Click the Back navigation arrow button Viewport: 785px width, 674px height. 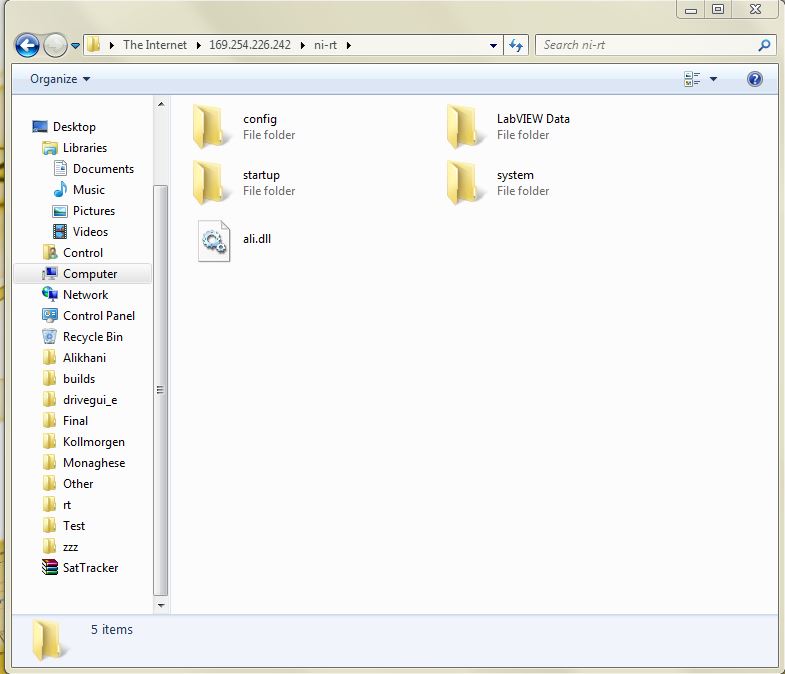pos(27,45)
